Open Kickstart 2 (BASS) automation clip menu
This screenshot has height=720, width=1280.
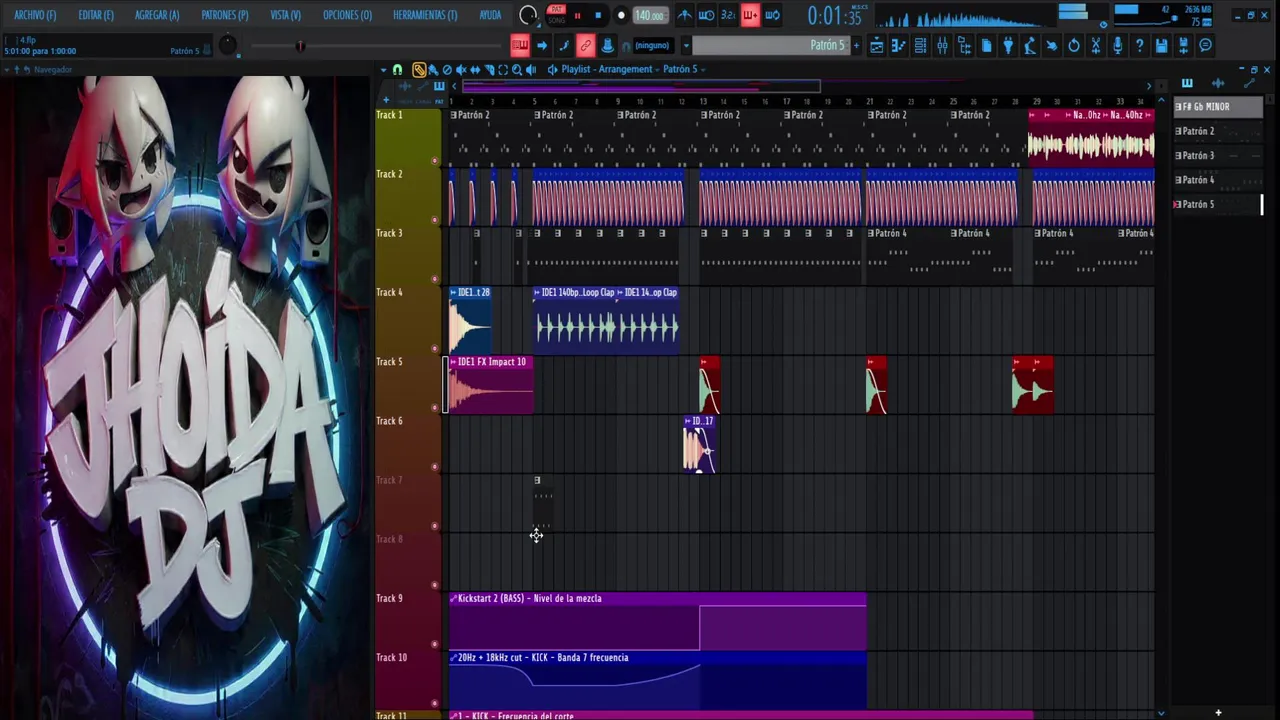pos(453,598)
